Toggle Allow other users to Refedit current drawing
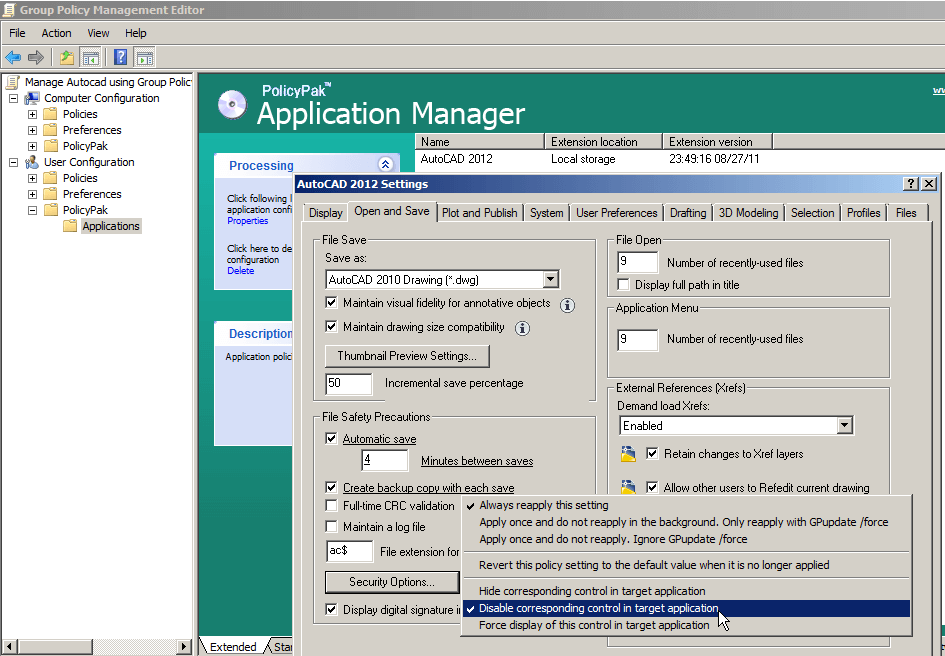 click(x=652, y=487)
